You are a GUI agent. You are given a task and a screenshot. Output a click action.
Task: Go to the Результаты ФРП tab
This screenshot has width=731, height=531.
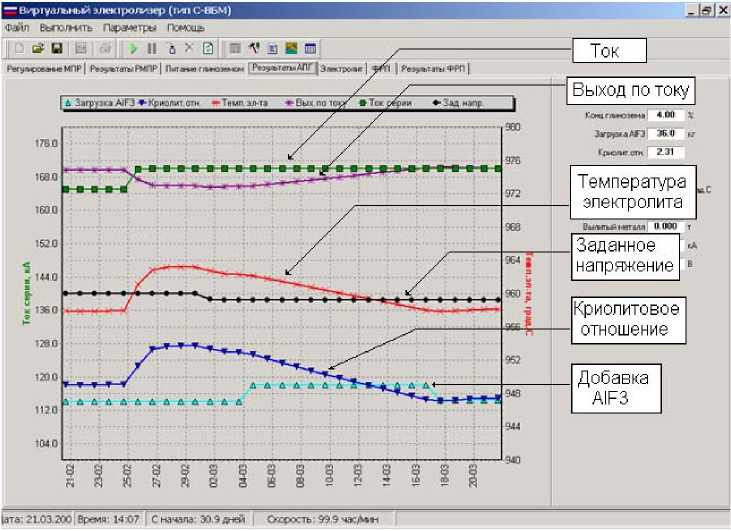435,69
